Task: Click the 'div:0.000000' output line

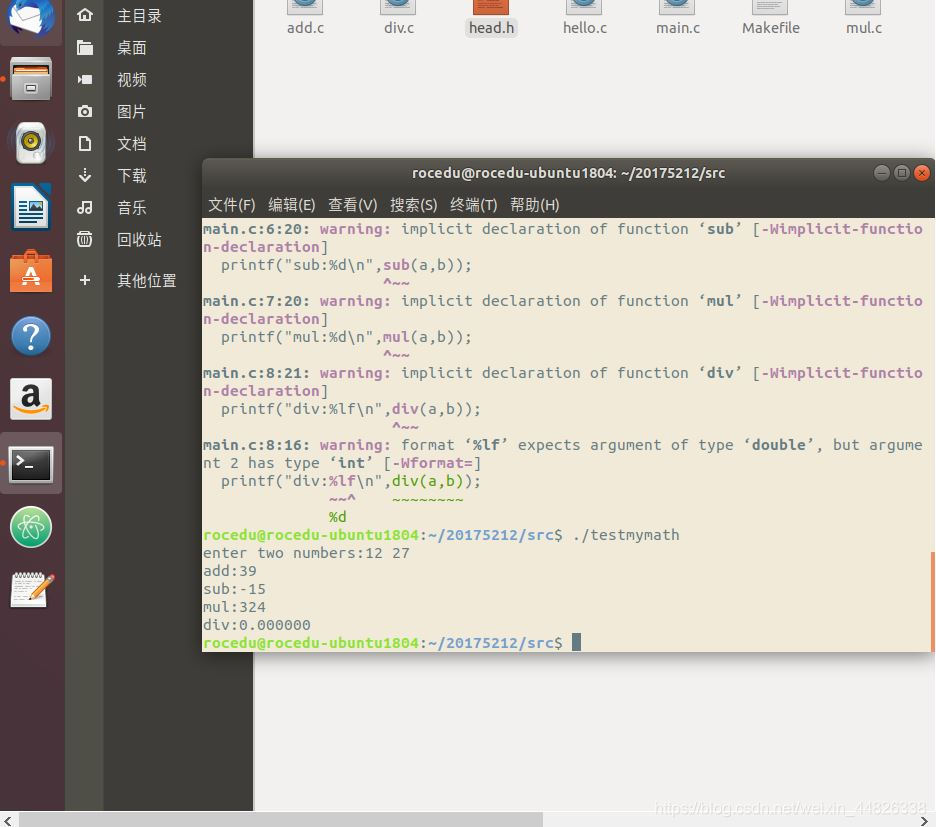Action: coord(257,625)
